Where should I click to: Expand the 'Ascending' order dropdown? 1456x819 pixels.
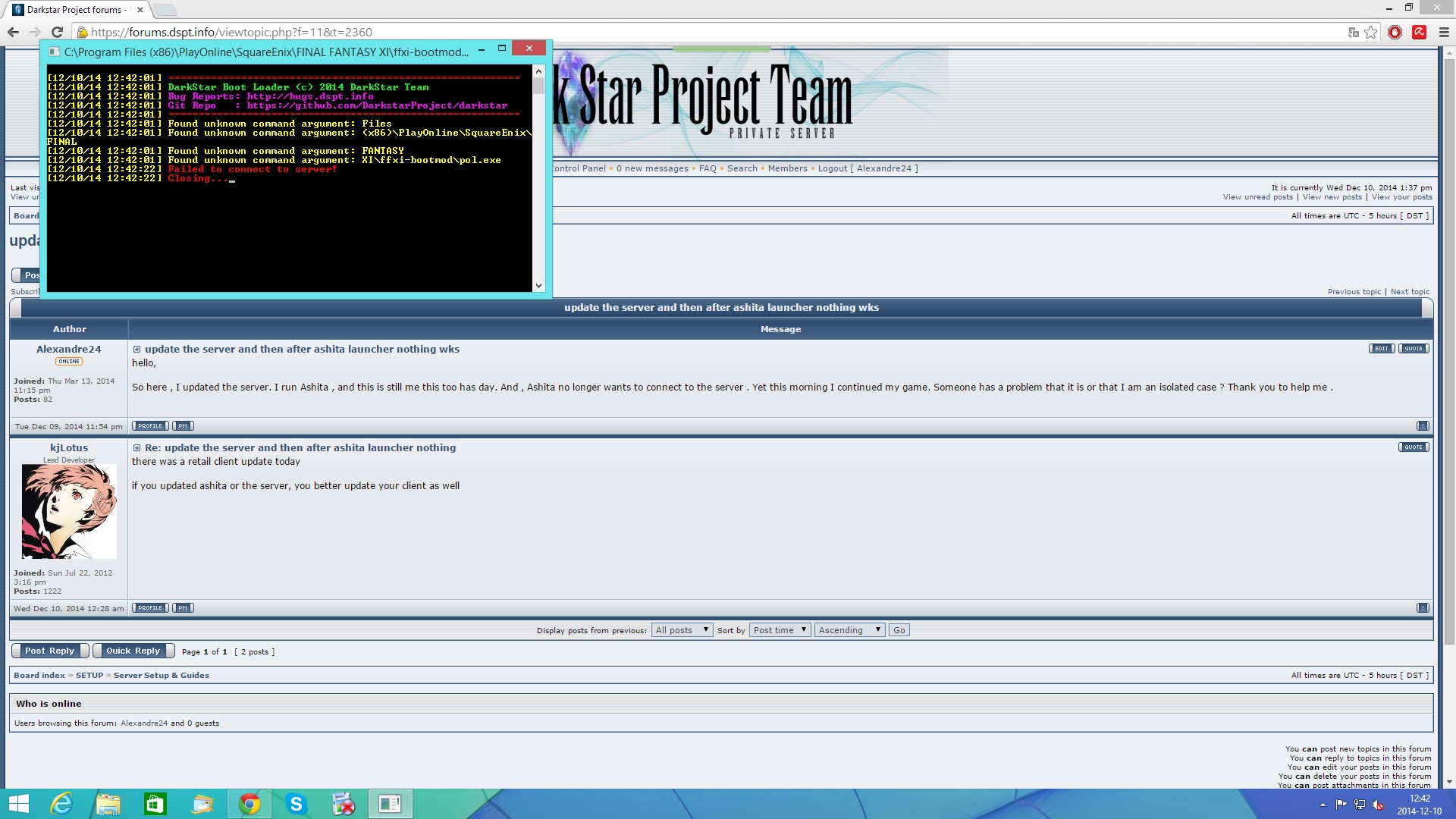coord(849,630)
